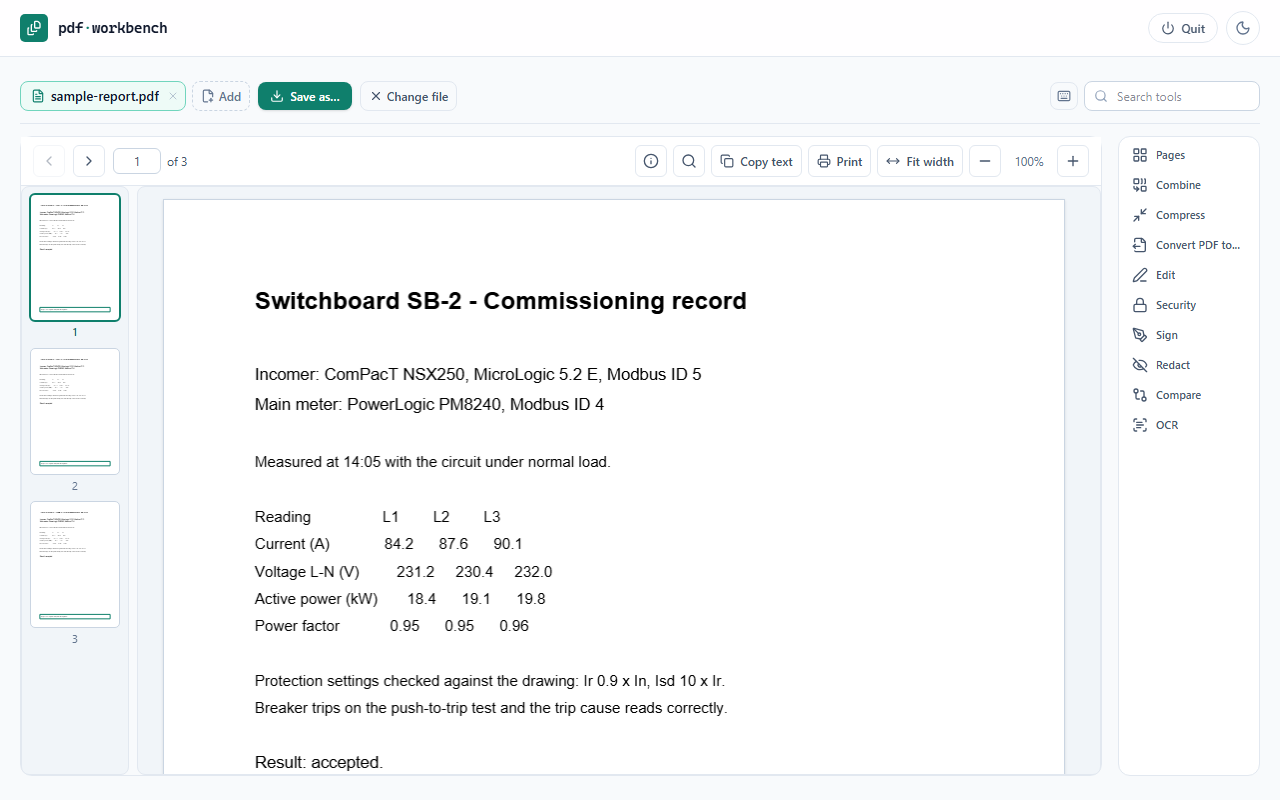Choose Fit width zoom mode

(x=920, y=161)
